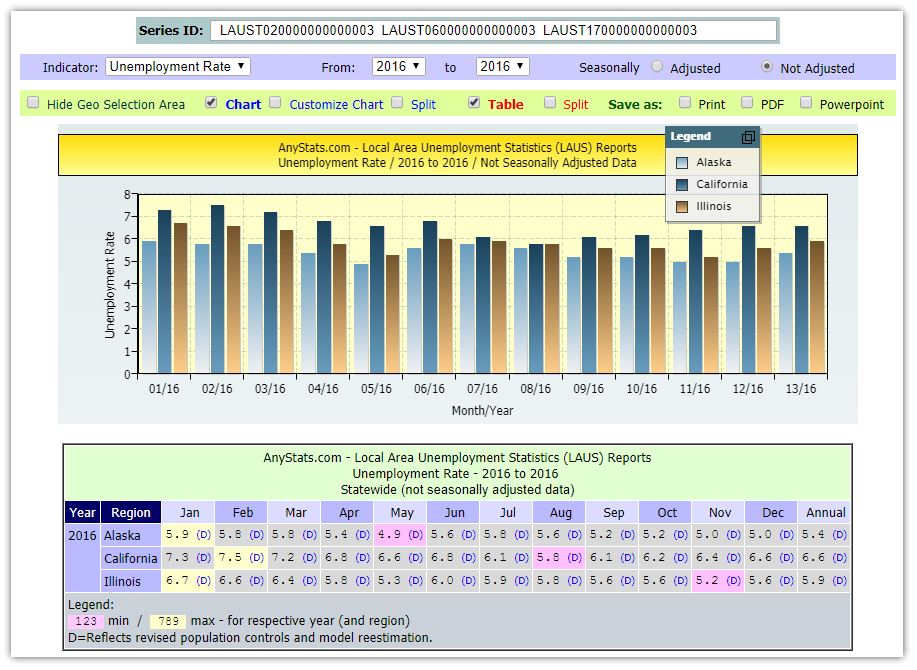Click into the Series ID input field
This screenshot has height=670, width=917.
click(494, 30)
